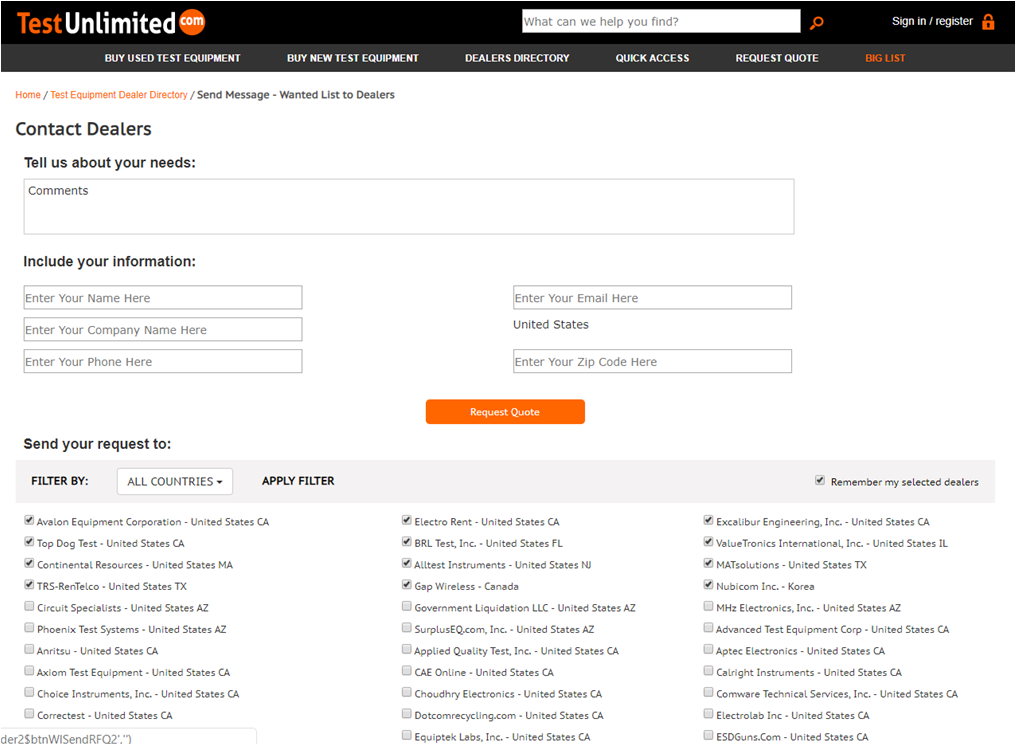
Task: Follow the Home breadcrumb link
Action: [28, 95]
